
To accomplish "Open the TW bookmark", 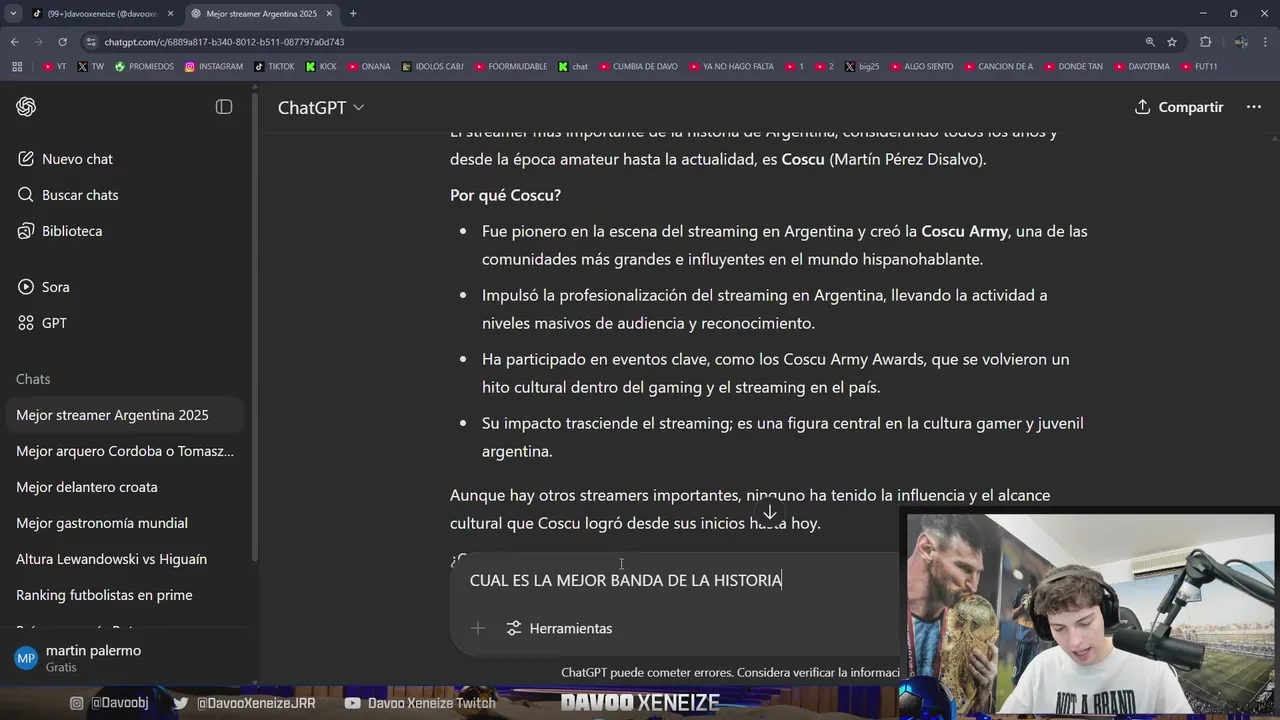I will 91,67.
